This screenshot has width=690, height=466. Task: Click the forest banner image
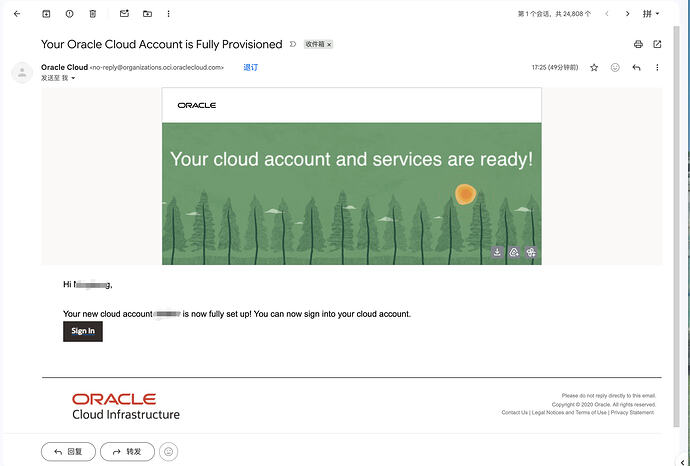352,194
